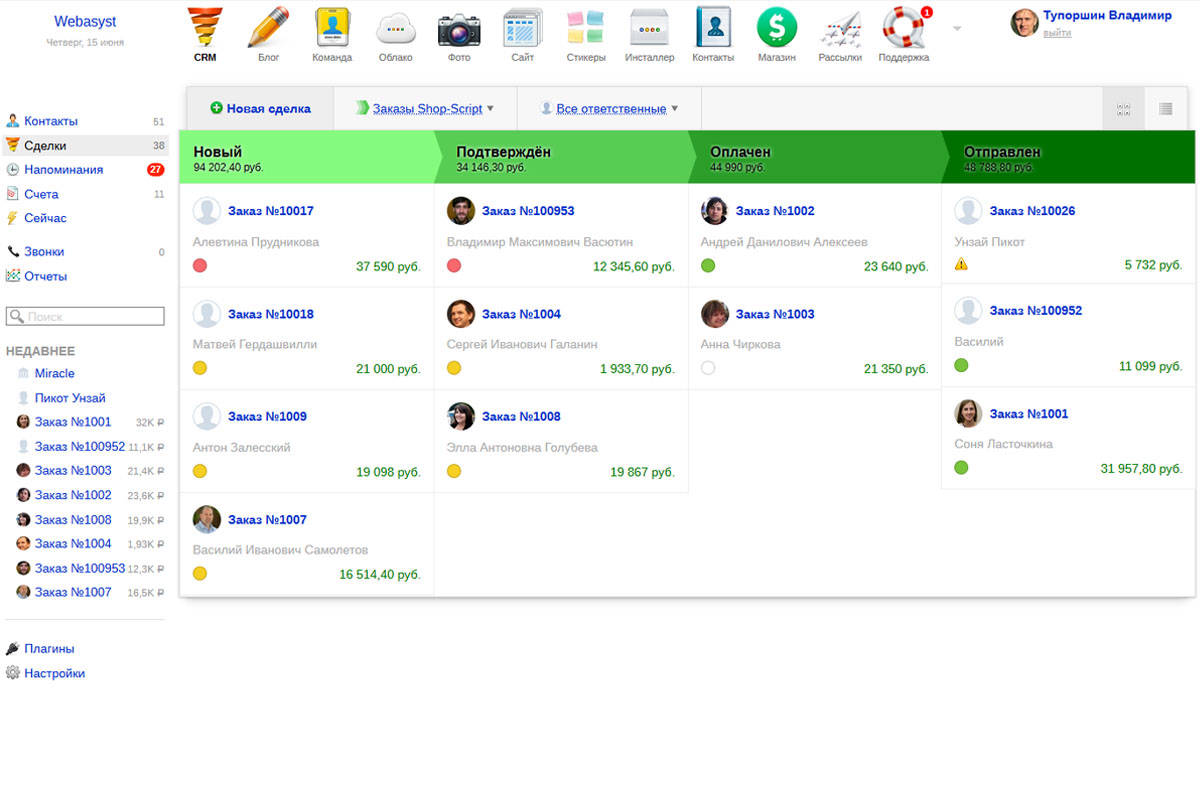Open the Cloud app icon
1200x800 pixels.
click(395, 28)
